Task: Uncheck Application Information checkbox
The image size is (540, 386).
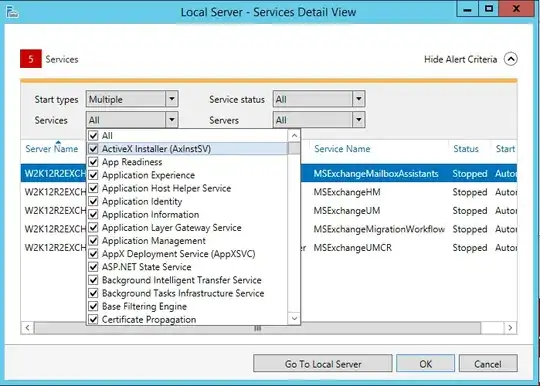Action: [93, 214]
